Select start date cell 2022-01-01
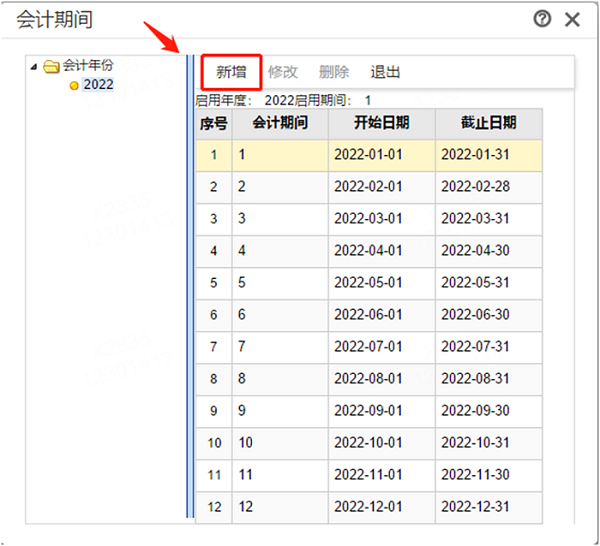600x546 pixels. [x=382, y=155]
